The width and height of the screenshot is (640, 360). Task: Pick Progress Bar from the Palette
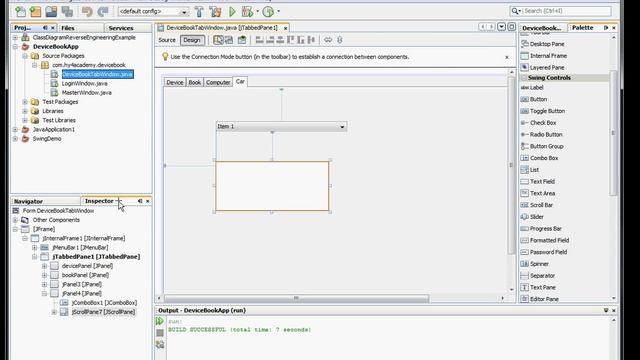(546, 229)
